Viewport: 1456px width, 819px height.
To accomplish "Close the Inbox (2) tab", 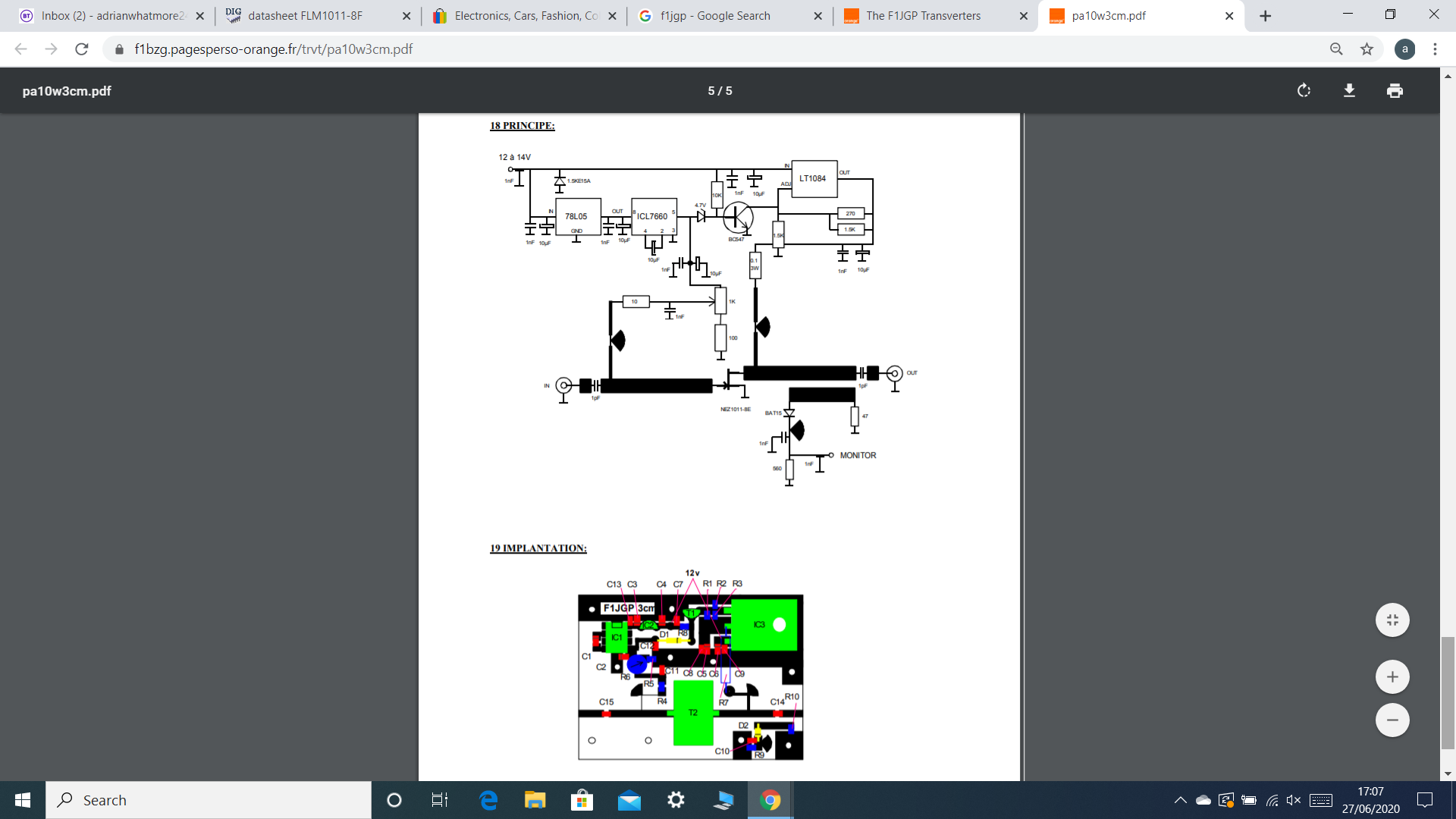I will click(200, 16).
